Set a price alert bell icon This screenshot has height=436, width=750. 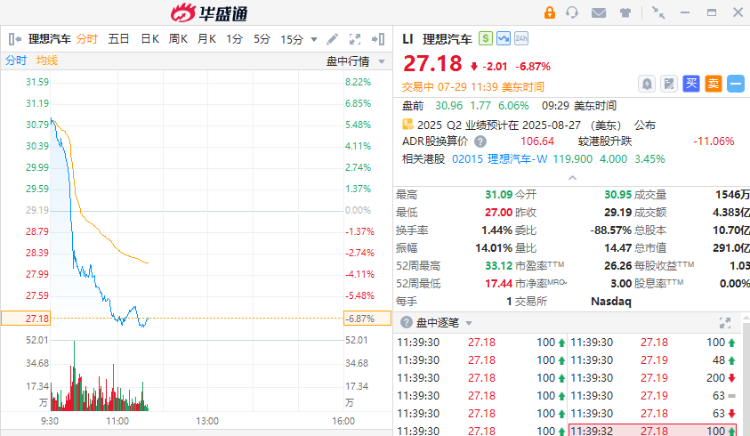(x=647, y=84)
